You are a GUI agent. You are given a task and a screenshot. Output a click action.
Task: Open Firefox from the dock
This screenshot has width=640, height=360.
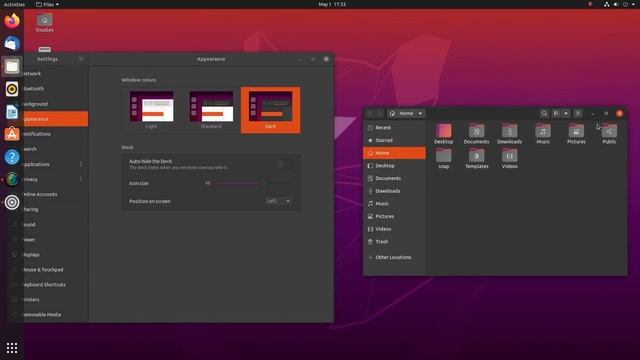12,20
